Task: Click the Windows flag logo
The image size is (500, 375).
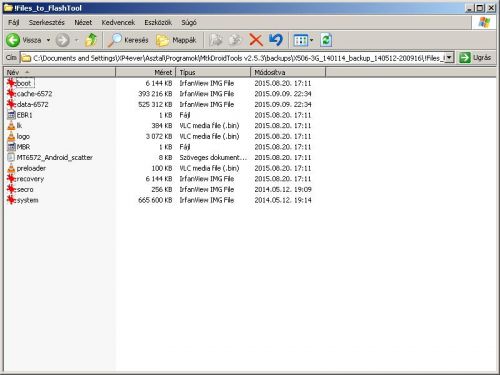Action: coord(484,23)
